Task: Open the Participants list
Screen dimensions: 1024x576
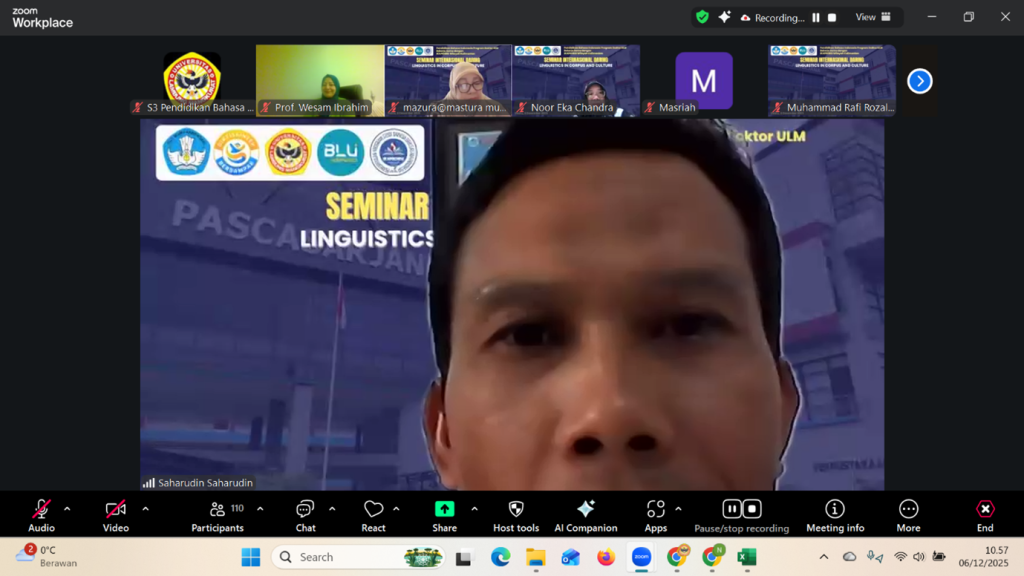Action: point(217,514)
